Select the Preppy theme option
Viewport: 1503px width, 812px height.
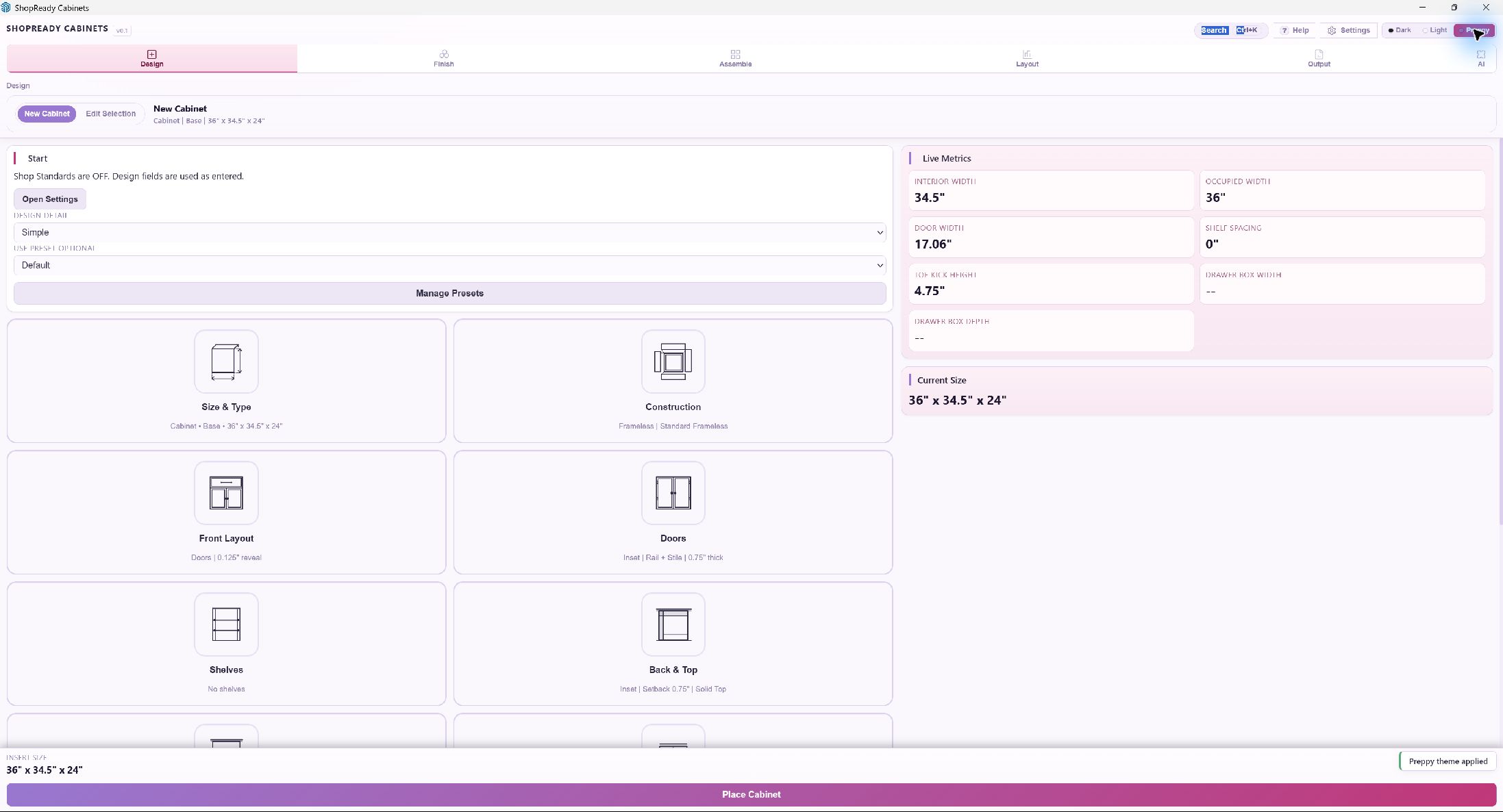pyautogui.click(x=1474, y=30)
